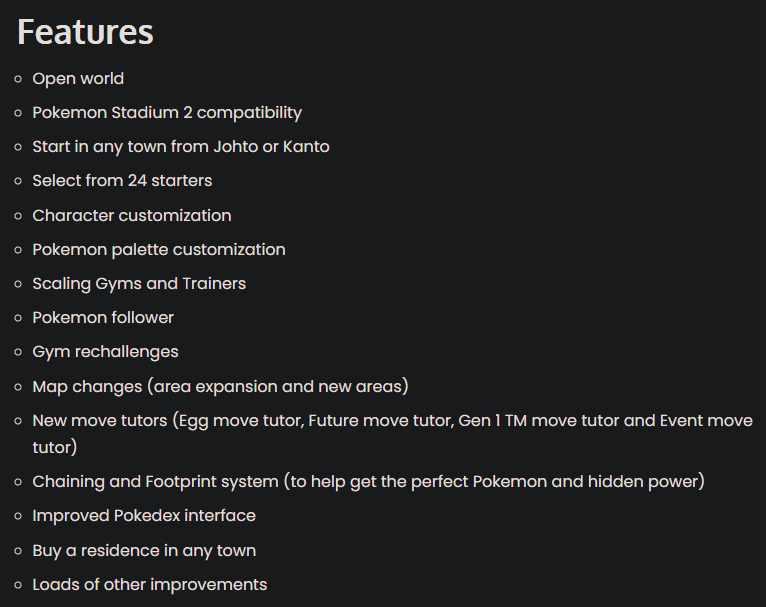The image size is (766, 607).
Task: Click the Chaining and Footprint system line
Action: (x=368, y=482)
